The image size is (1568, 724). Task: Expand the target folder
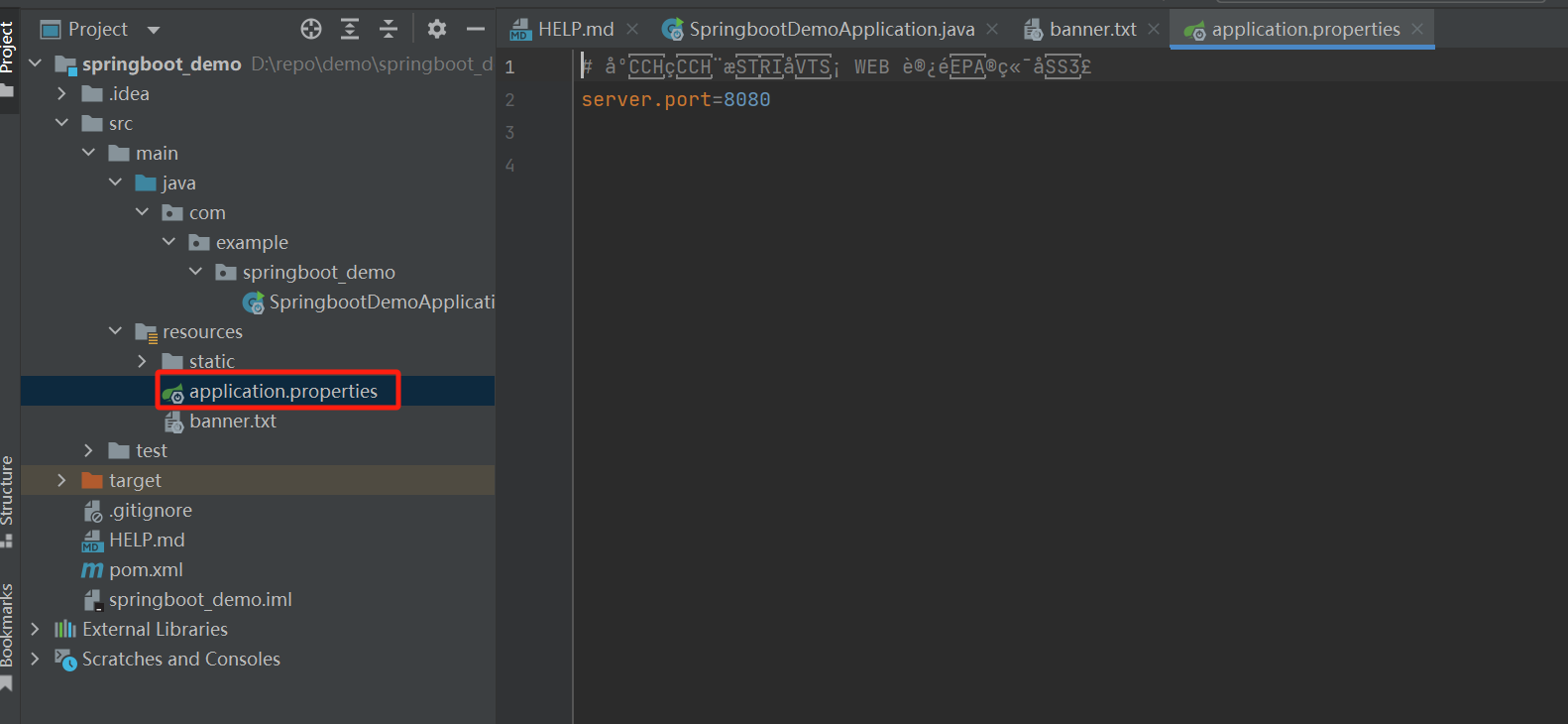[61, 481]
